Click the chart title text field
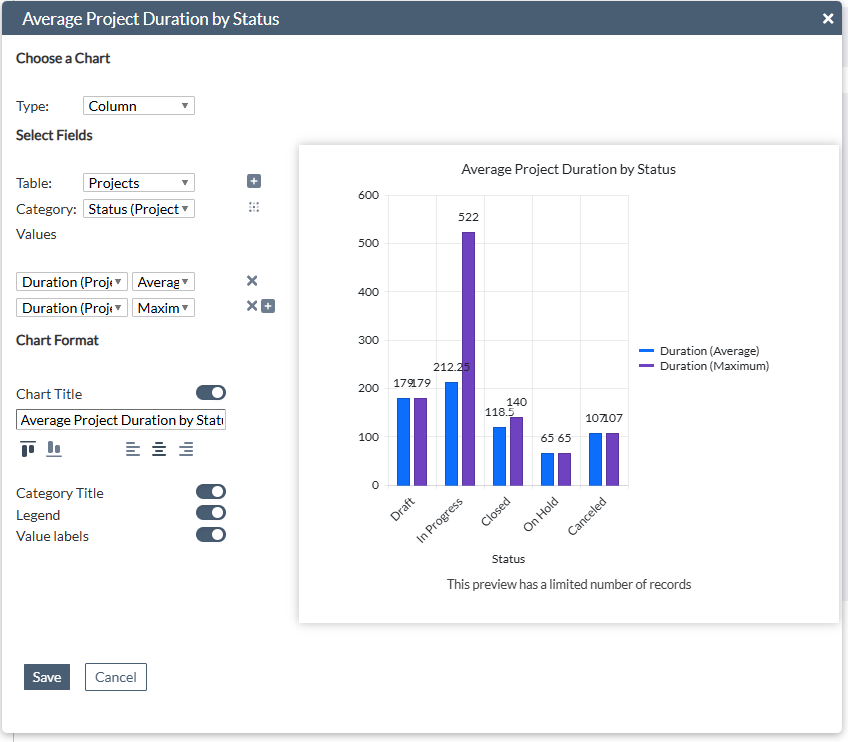Image resolution: width=848 pixels, height=742 pixels. (x=121, y=420)
